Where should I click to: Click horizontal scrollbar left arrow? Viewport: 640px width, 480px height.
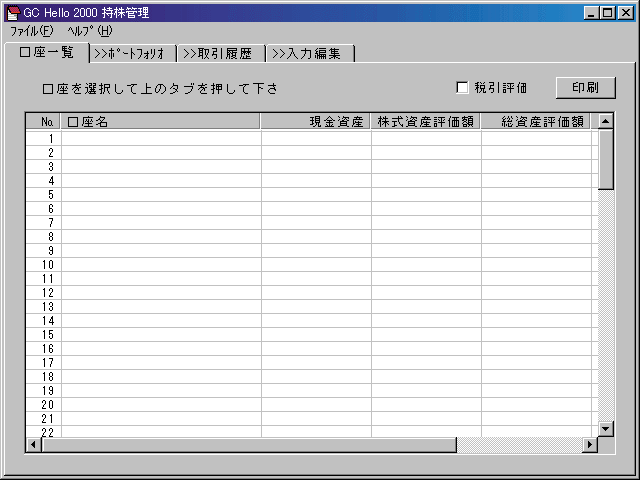pos(33,444)
